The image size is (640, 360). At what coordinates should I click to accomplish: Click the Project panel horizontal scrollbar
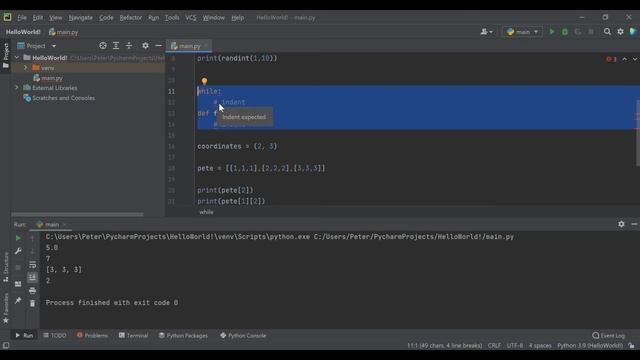[78, 214]
